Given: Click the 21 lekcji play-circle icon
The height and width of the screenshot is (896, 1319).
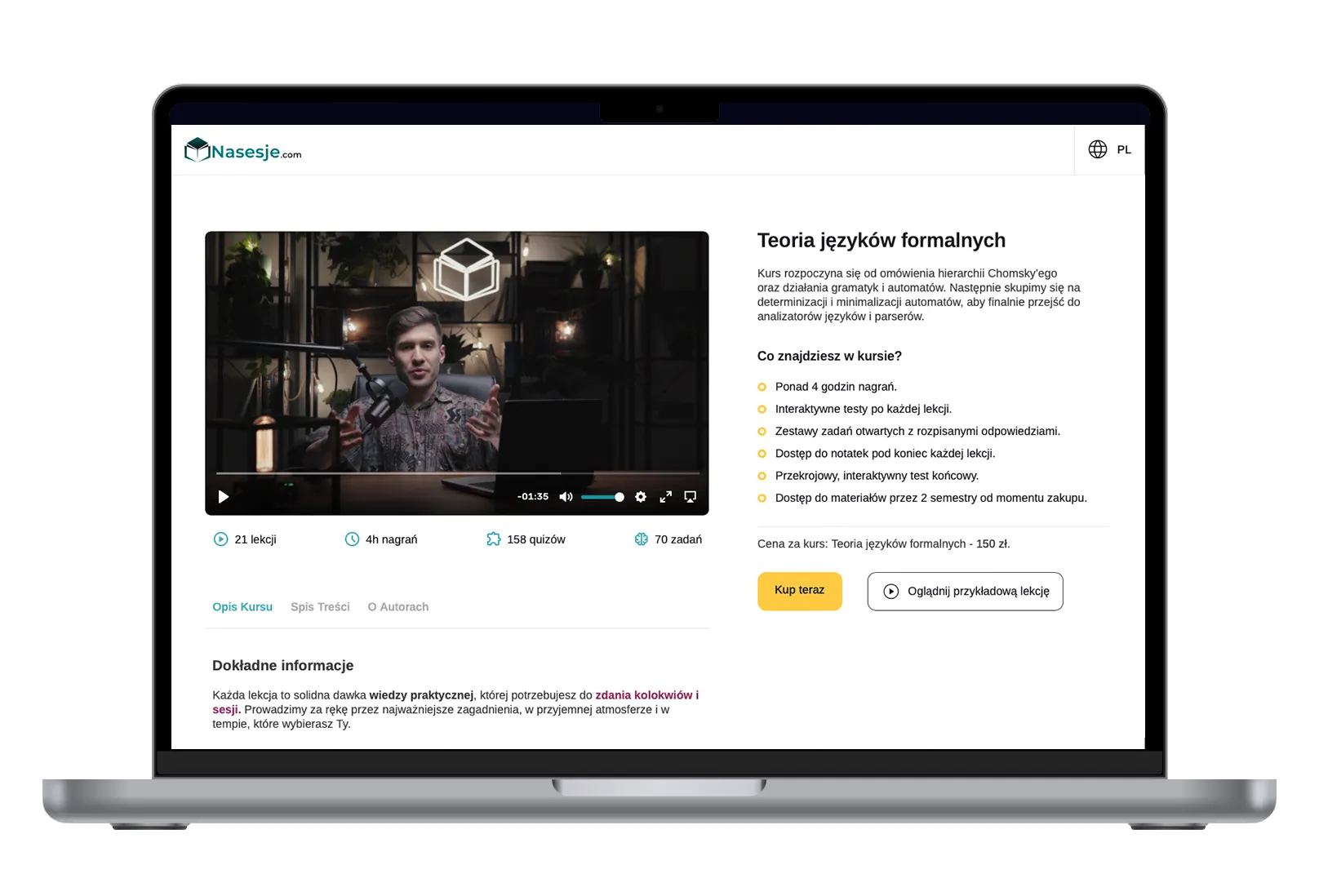Looking at the screenshot, I should pos(220,539).
